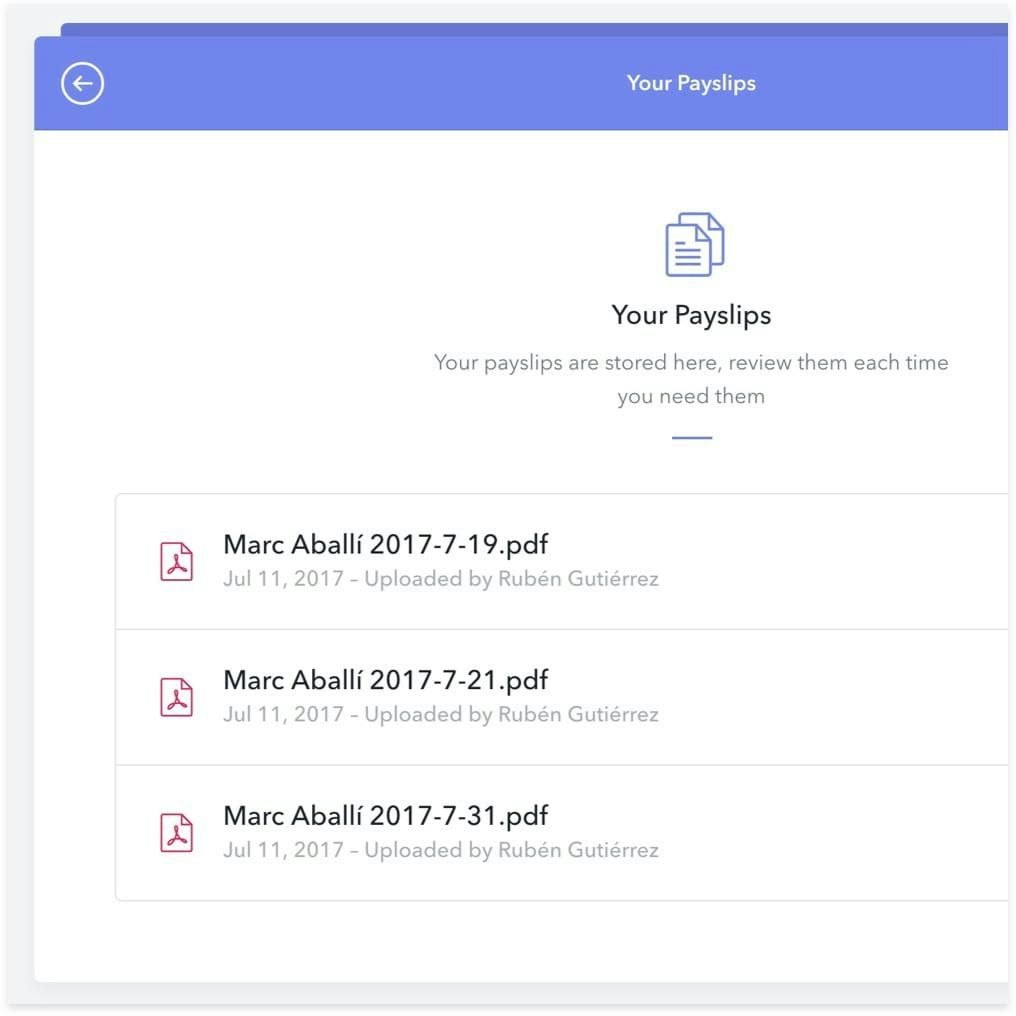Open Marc Aballí 2017-7-31.pdf
This screenshot has width=1016, height=1016.
tap(385, 816)
